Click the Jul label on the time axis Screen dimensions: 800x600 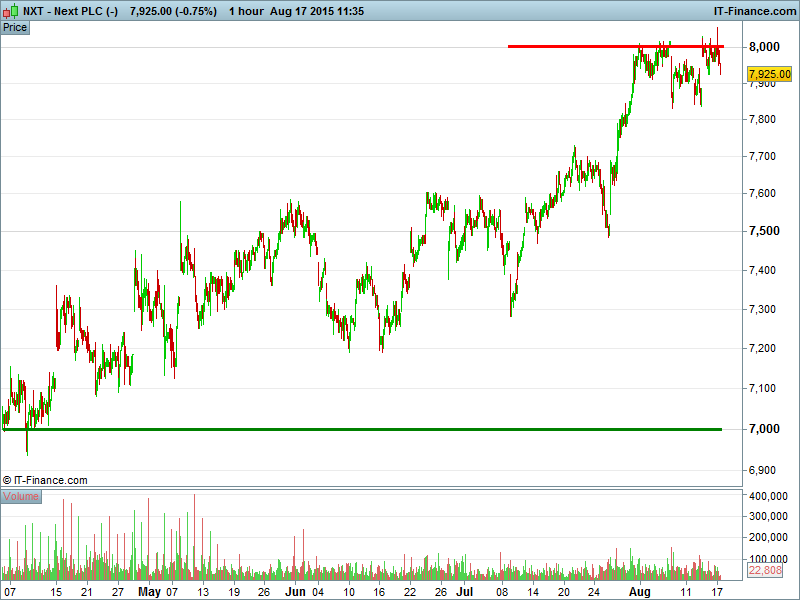464,592
